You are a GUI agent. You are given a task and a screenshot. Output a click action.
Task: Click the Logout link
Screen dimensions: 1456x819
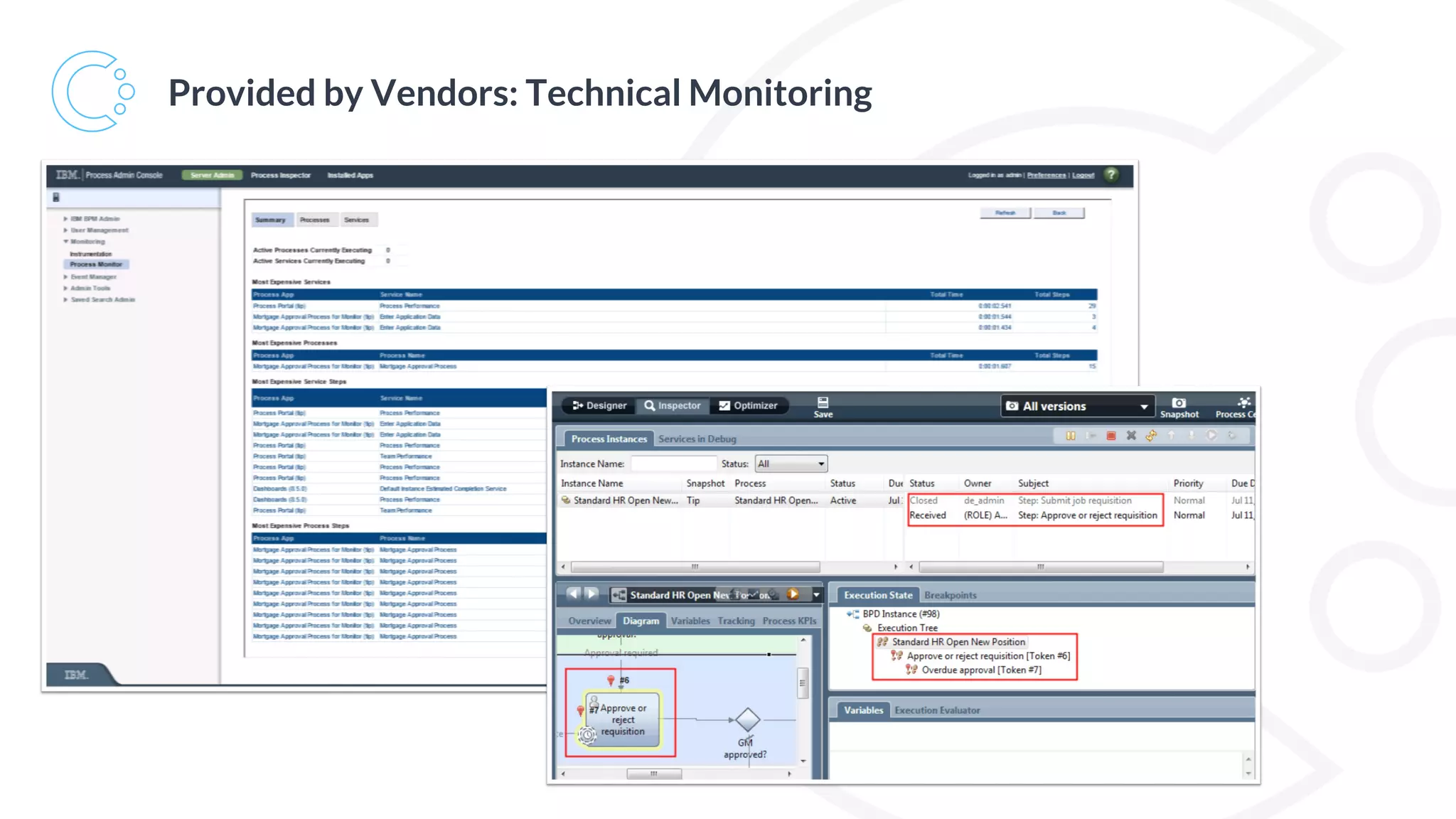(1083, 175)
